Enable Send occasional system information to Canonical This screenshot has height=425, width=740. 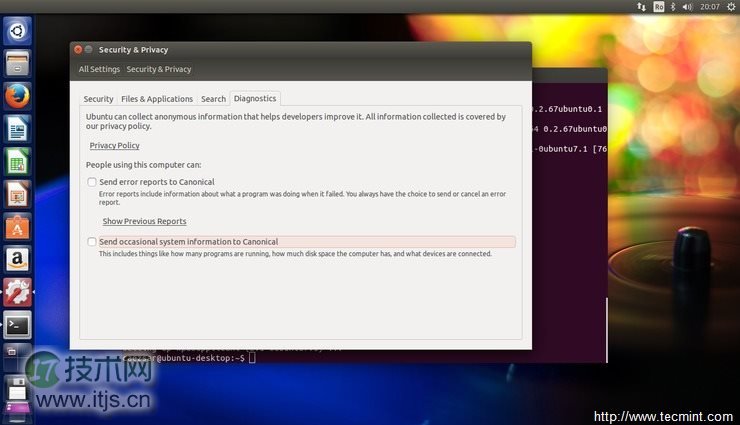(x=92, y=242)
